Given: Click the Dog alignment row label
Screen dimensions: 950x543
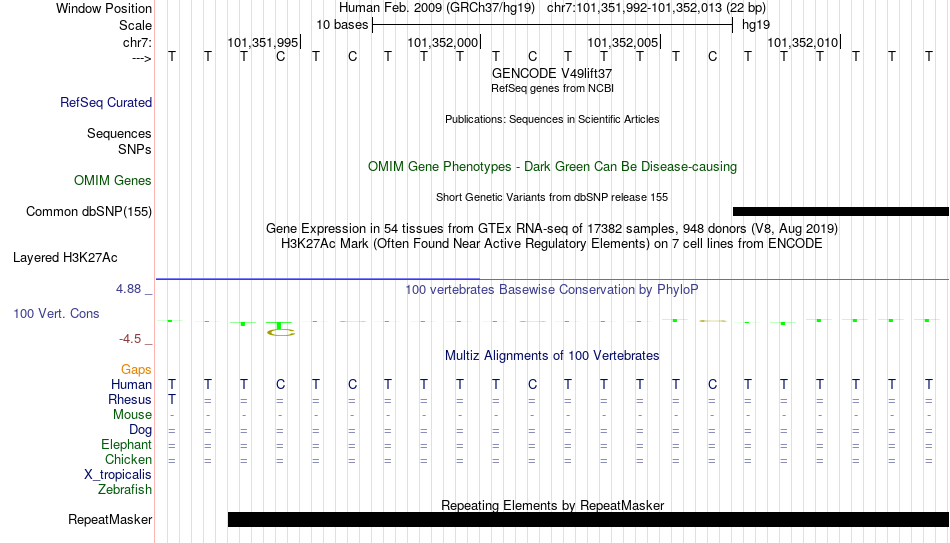Looking at the screenshot, I should pyautogui.click(x=140, y=430).
